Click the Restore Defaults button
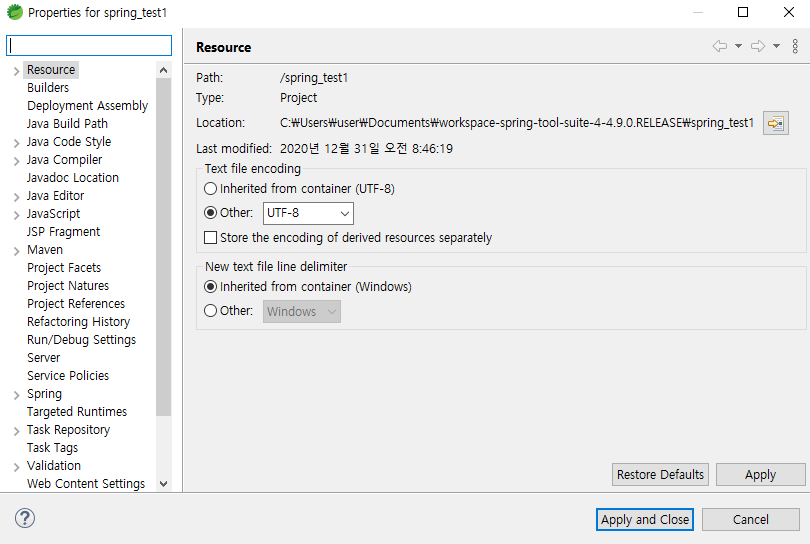 tap(660, 474)
